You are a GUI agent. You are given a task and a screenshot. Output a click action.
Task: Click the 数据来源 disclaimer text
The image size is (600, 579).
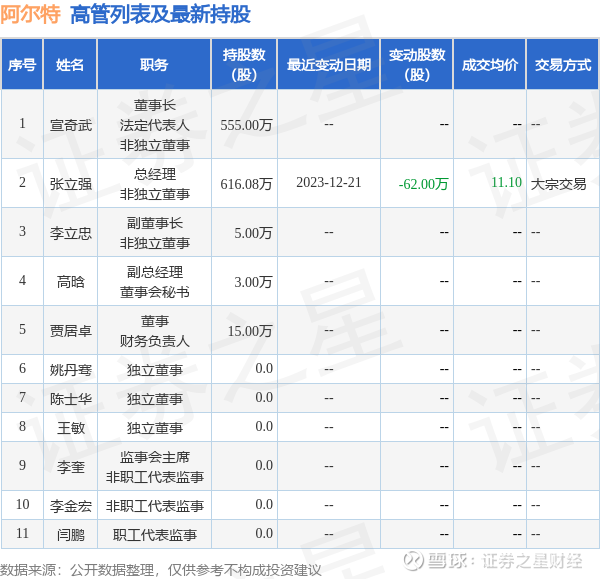[161, 570]
